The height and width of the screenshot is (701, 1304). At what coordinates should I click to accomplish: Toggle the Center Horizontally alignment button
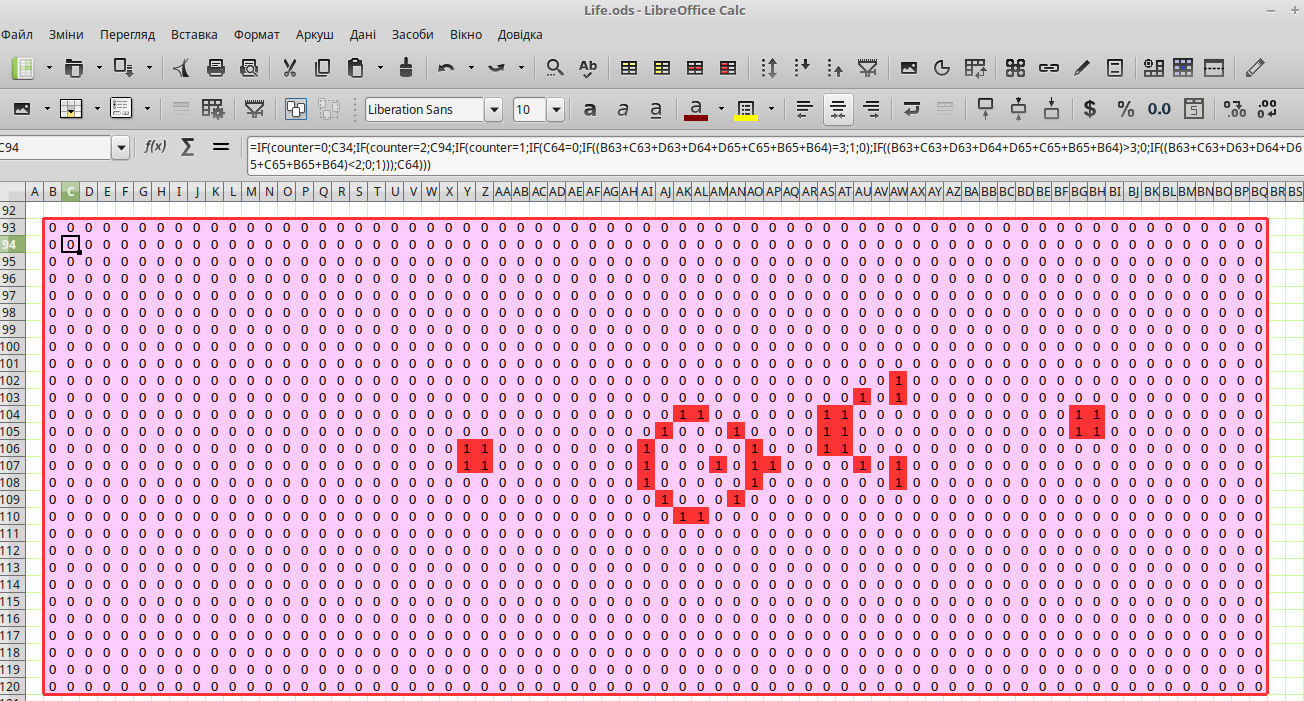tap(838, 109)
